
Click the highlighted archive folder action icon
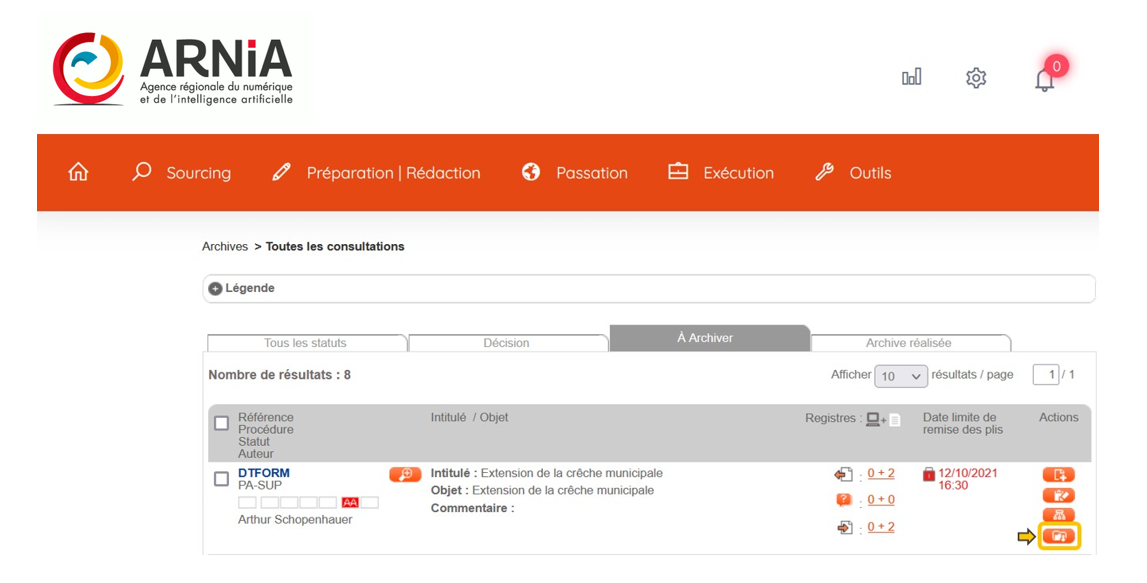coord(1058,537)
